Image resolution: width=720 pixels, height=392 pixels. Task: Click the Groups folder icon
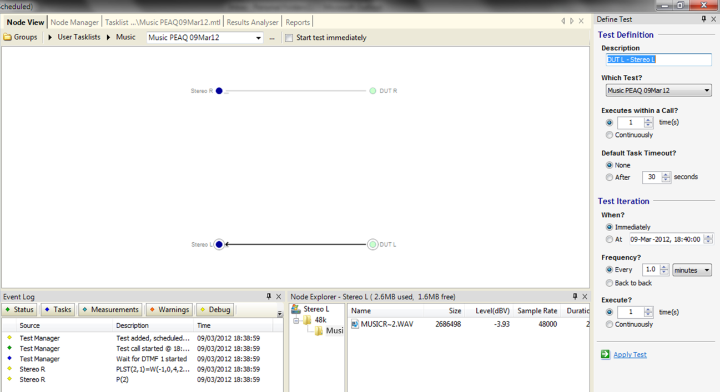coord(8,37)
